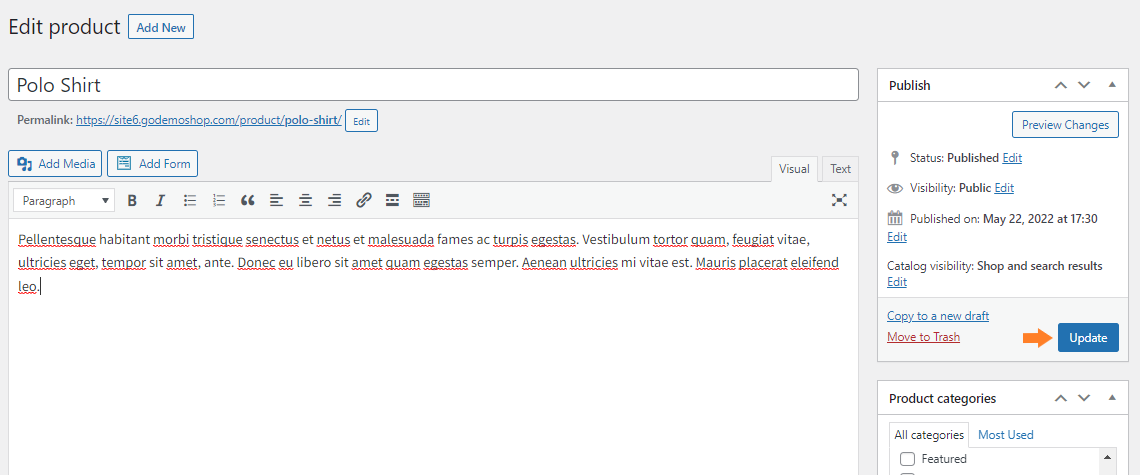
Task: Align text right
Action: (x=334, y=201)
